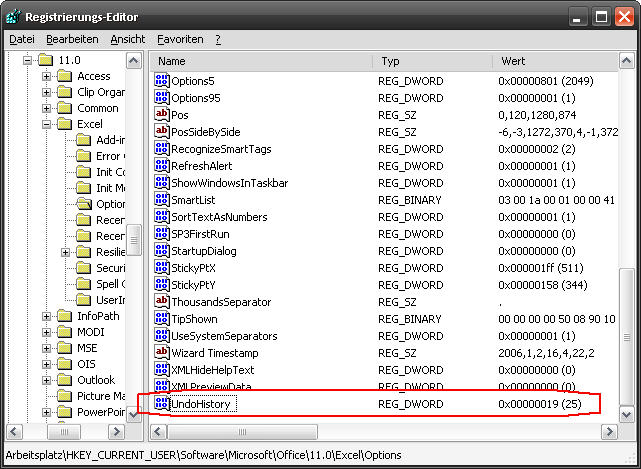
Task: Expand the Common key
Action: [46, 108]
